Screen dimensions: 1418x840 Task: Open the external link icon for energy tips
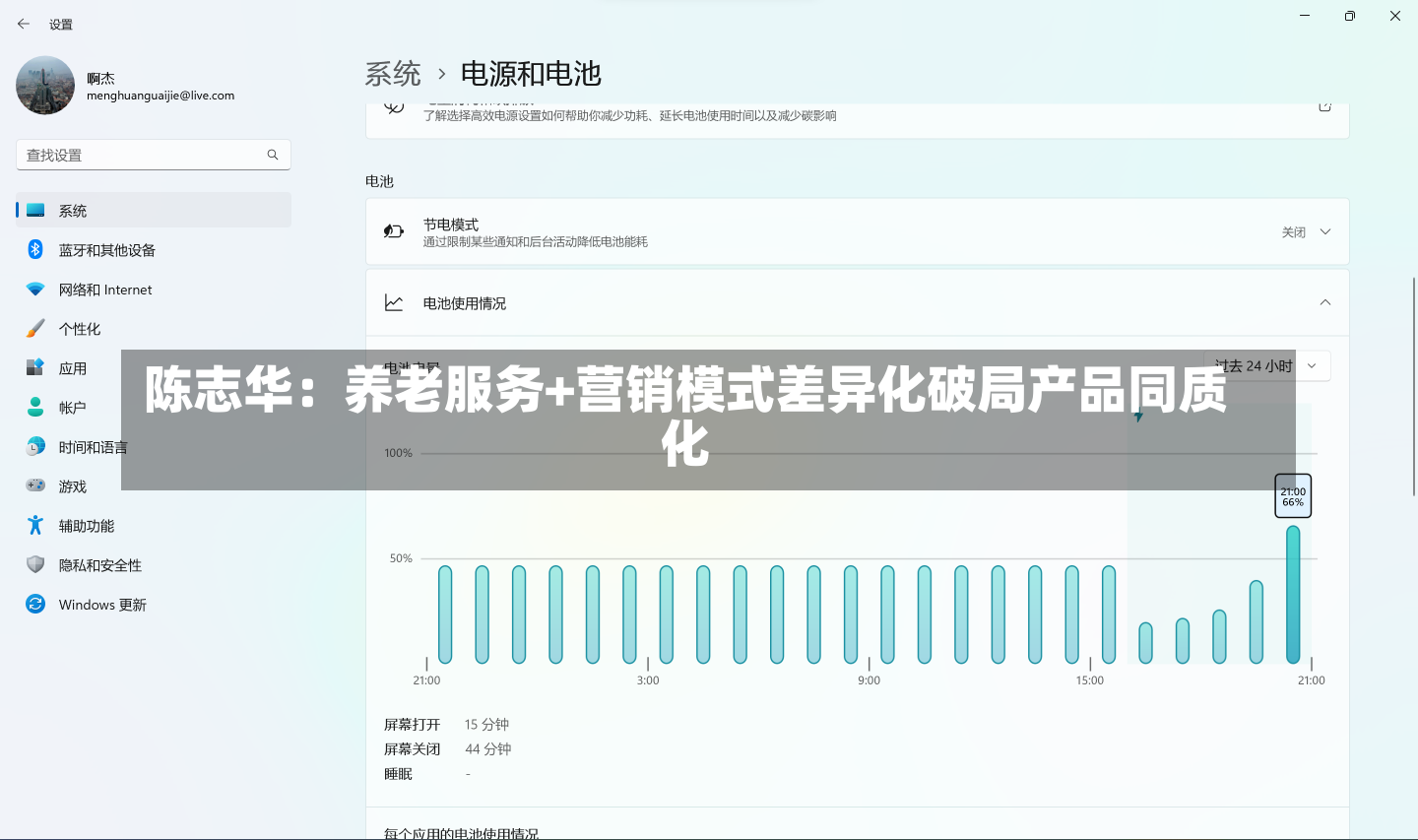(1325, 106)
